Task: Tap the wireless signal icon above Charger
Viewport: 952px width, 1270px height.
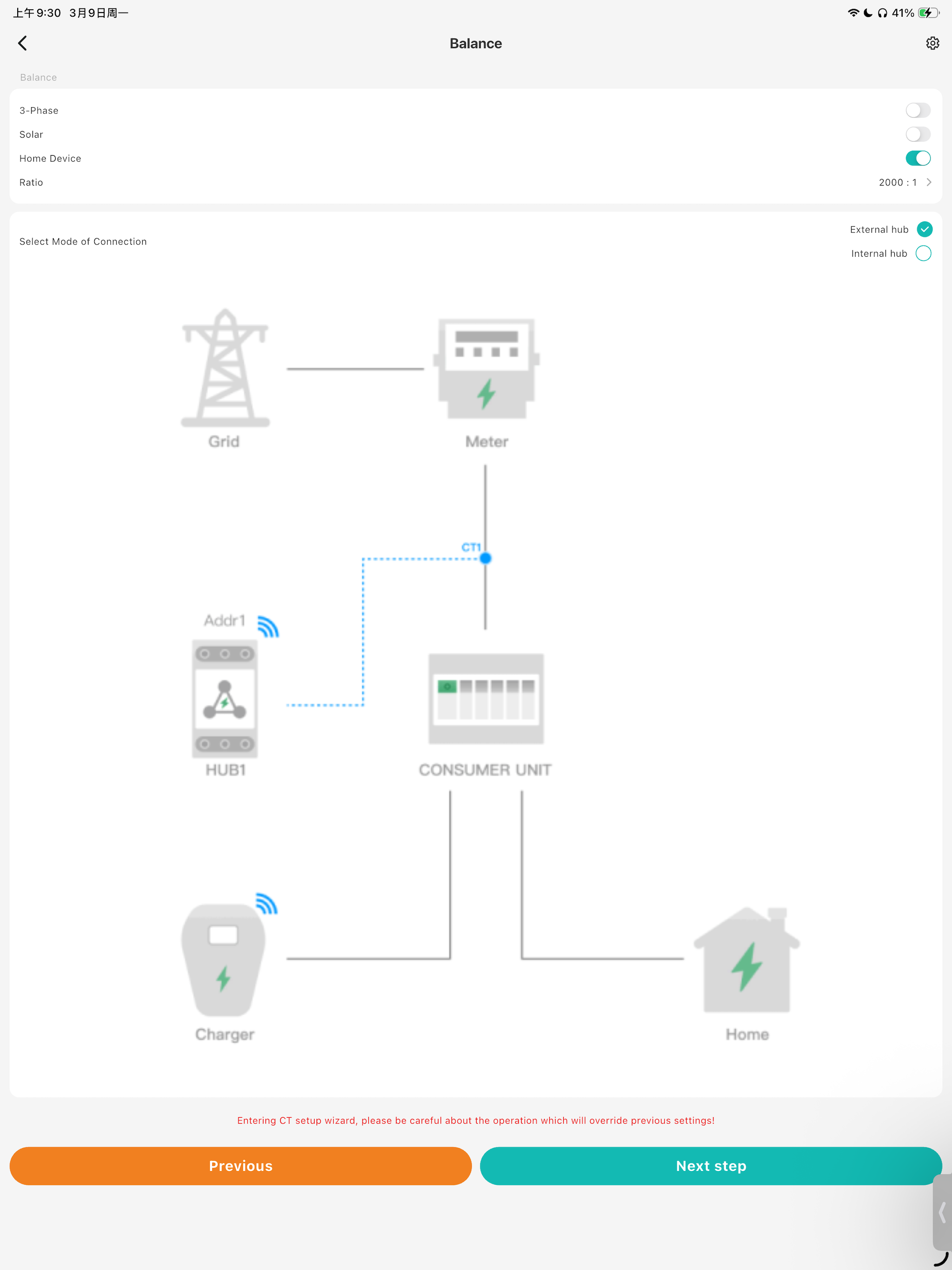Action: pos(266,903)
